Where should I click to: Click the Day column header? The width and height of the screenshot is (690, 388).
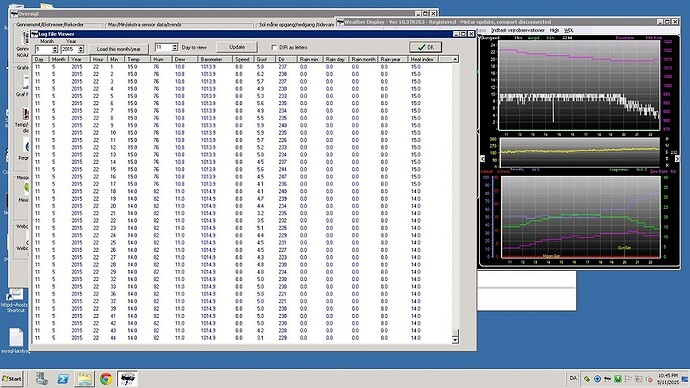click(39, 59)
